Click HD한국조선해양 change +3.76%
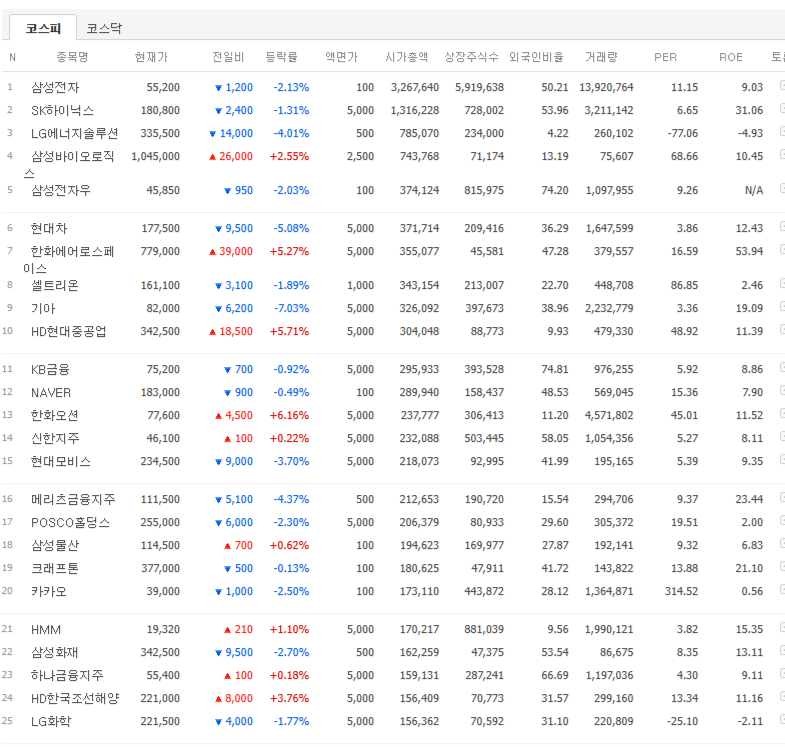Image resolution: width=785 pixels, height=747 pixels. 289,699
